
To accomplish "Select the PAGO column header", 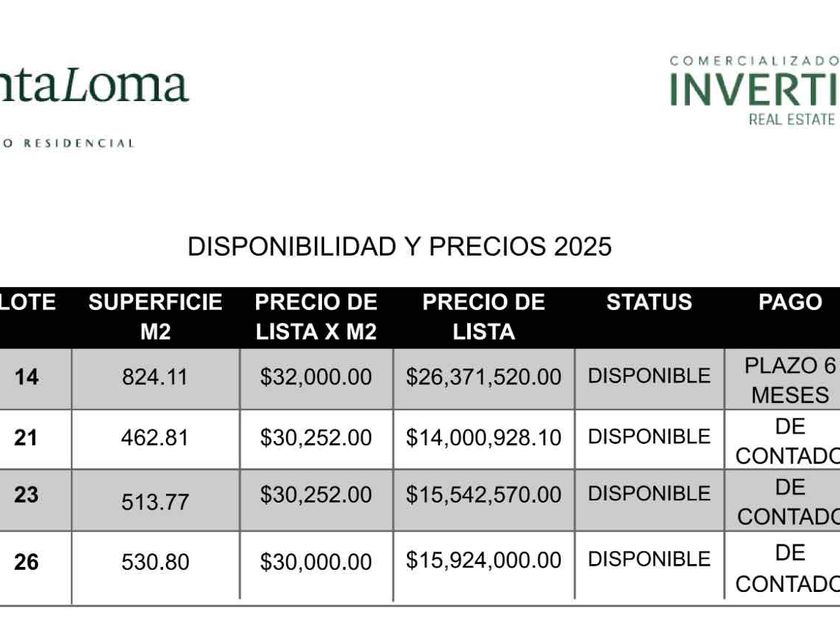I will click(x=790, y=302).
